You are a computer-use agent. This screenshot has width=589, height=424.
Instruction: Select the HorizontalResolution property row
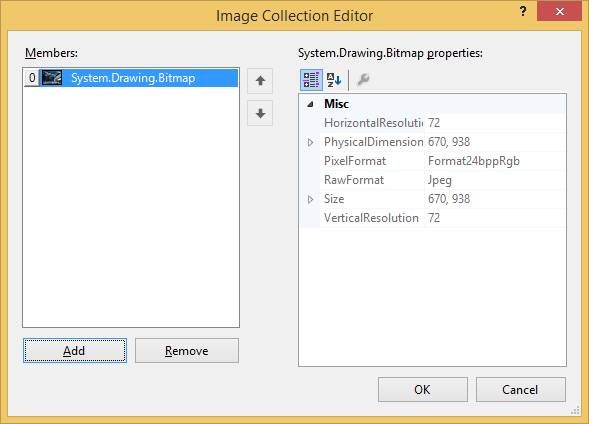coord(443,123)
